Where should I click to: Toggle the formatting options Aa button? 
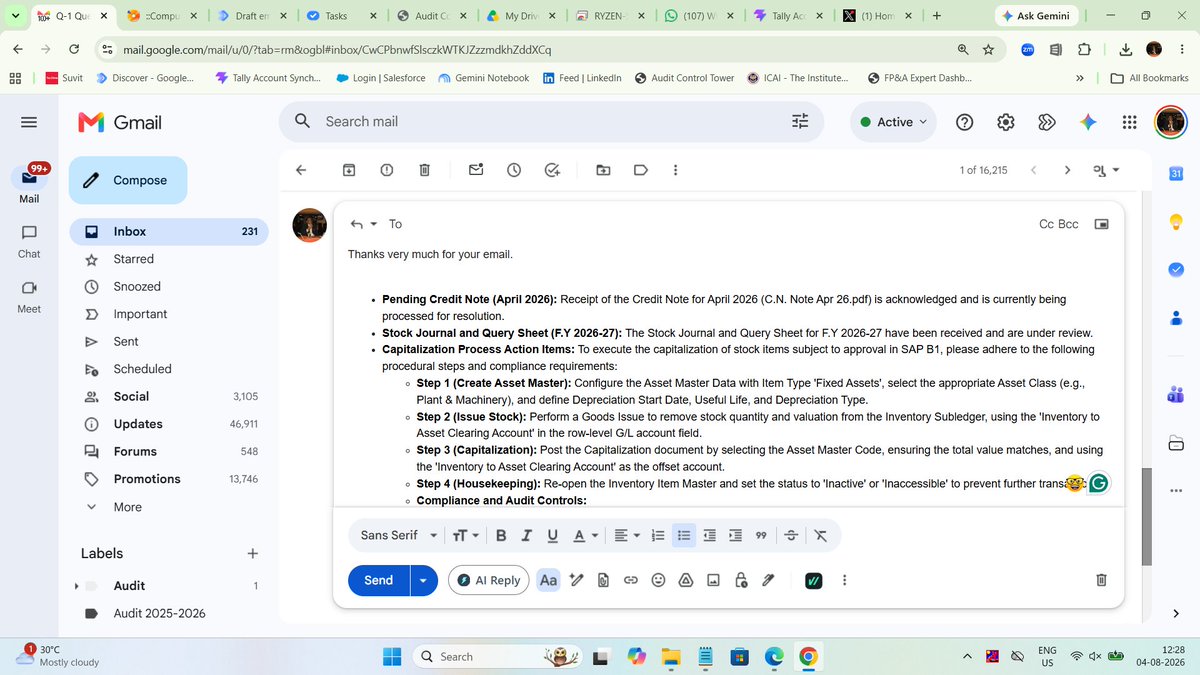(548, 580)
